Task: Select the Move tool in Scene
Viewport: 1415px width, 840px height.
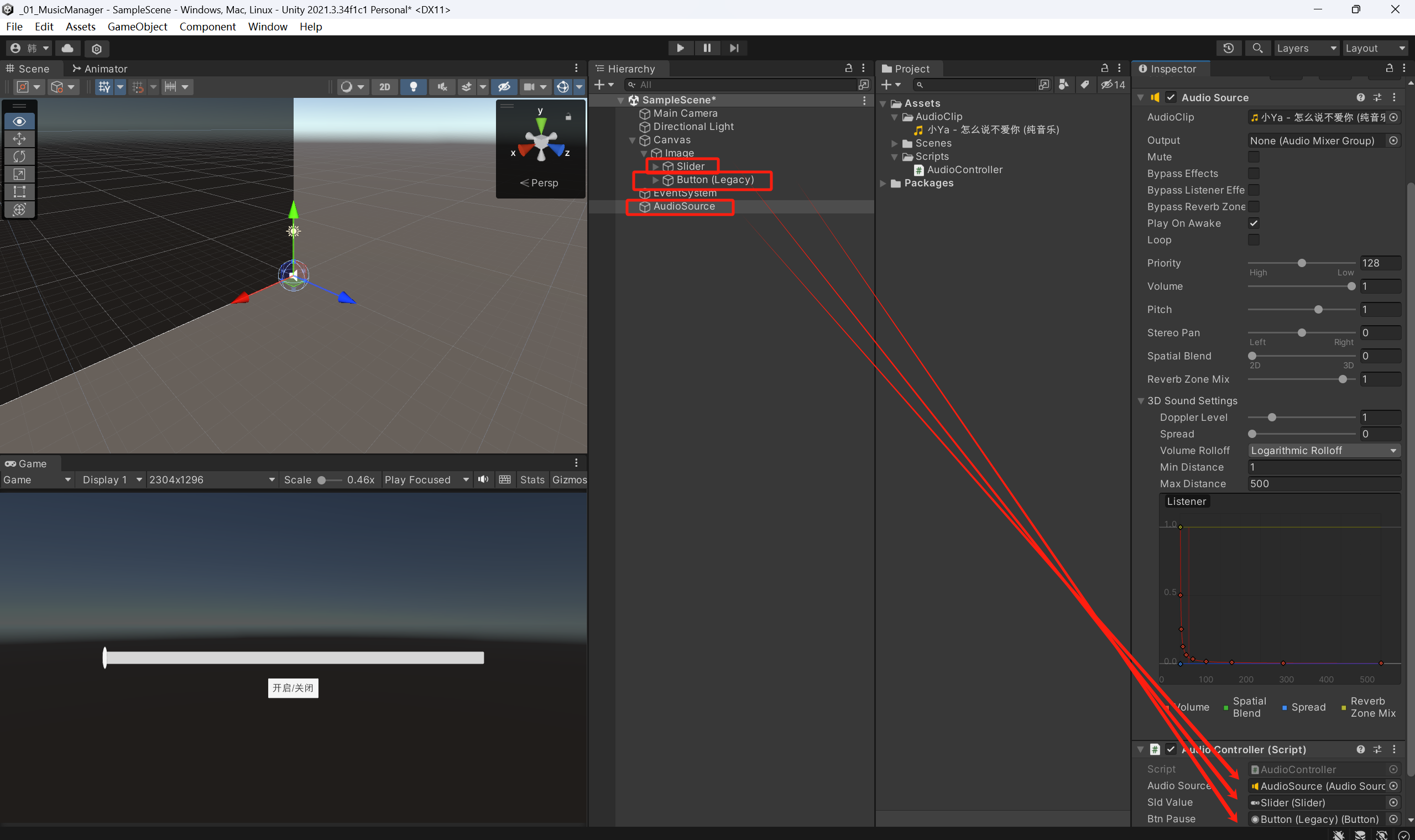Action: pos(19,139)
